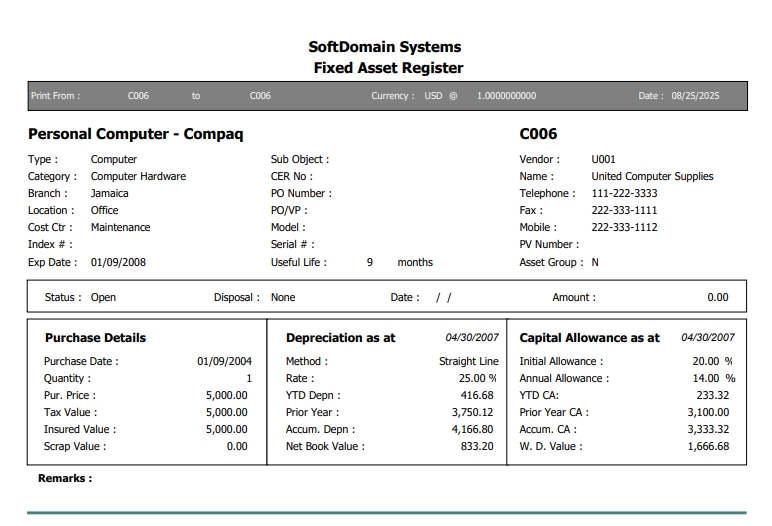
Task: Click Branch value 'Jamaica'
Action: click(x=109, y=194)
